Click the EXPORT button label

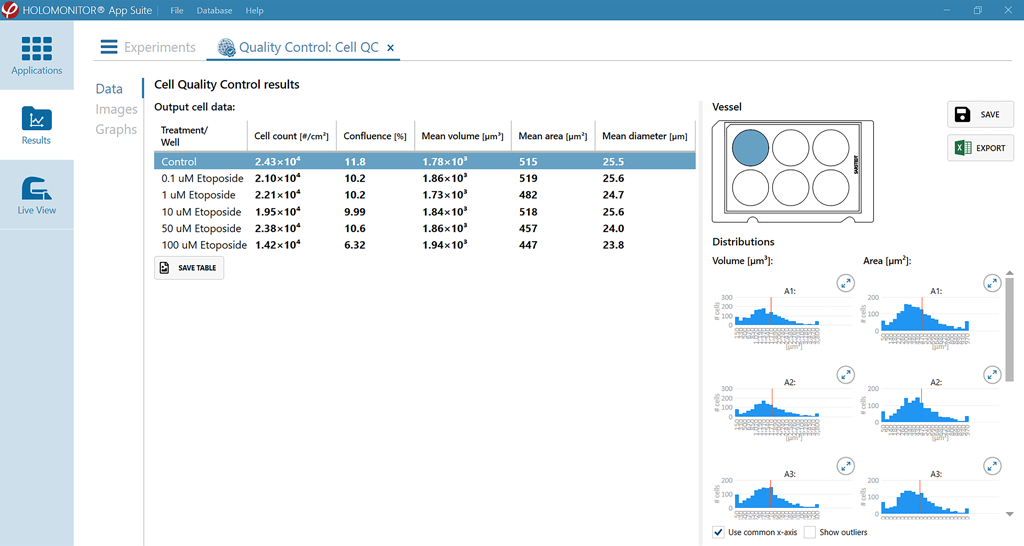[990, 148]
